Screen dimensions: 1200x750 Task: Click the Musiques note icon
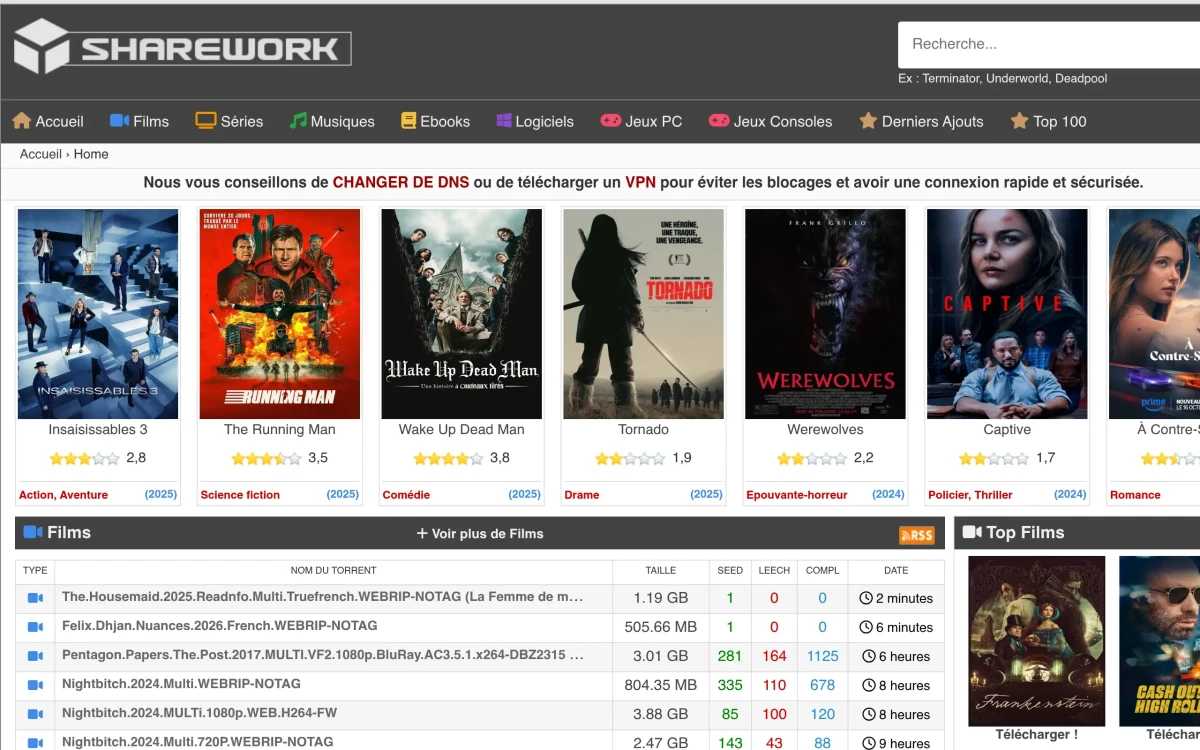point(298,121)
